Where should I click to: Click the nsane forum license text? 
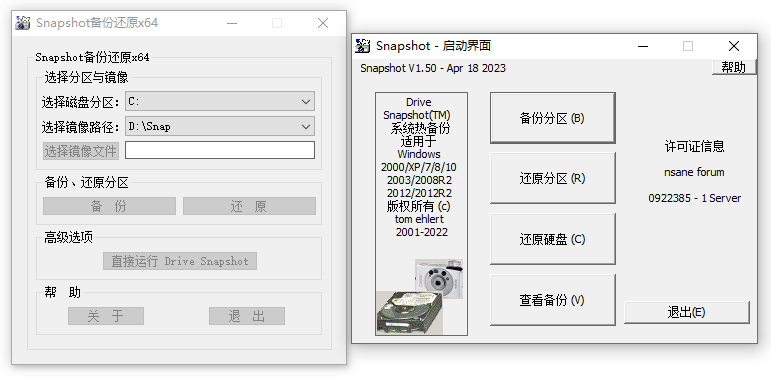pyautogui.click(x=694, y=173)
